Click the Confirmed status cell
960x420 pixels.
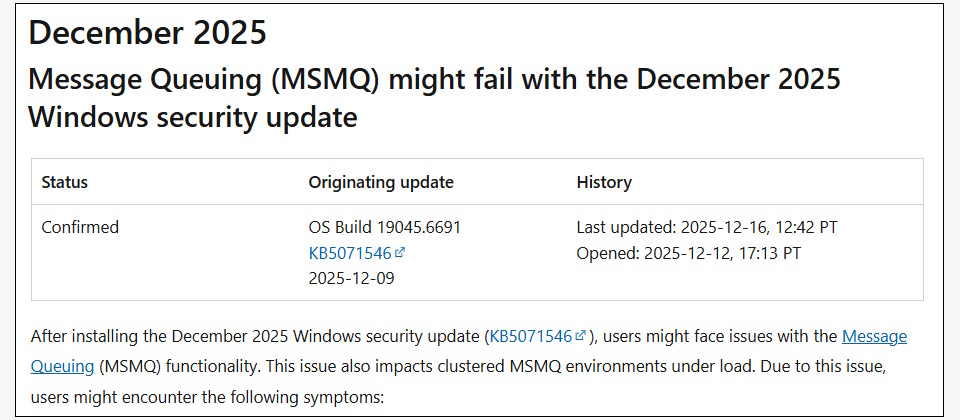[80, 227]
